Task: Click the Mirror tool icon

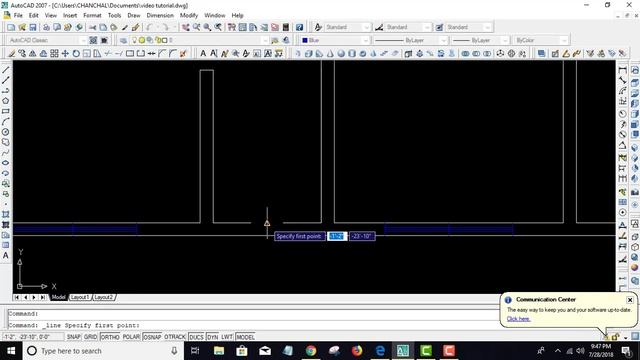Action: point(33,53)
